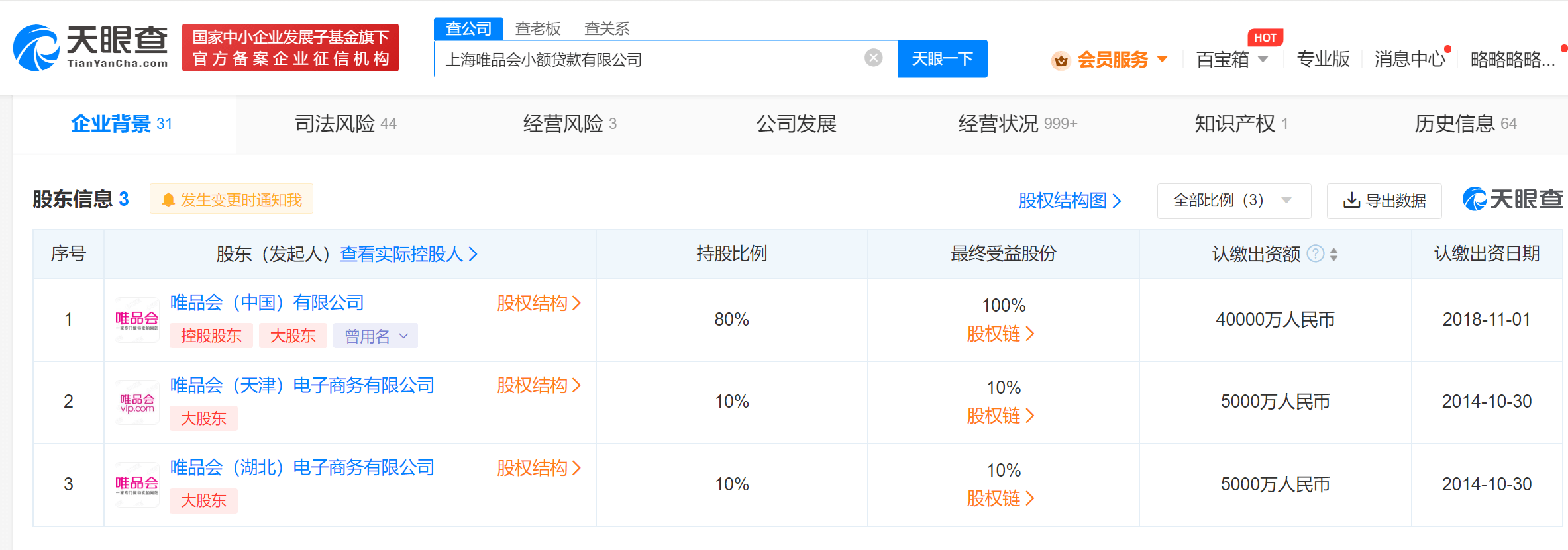Switch to the 查老板 search tab

(x=537, y=28)
